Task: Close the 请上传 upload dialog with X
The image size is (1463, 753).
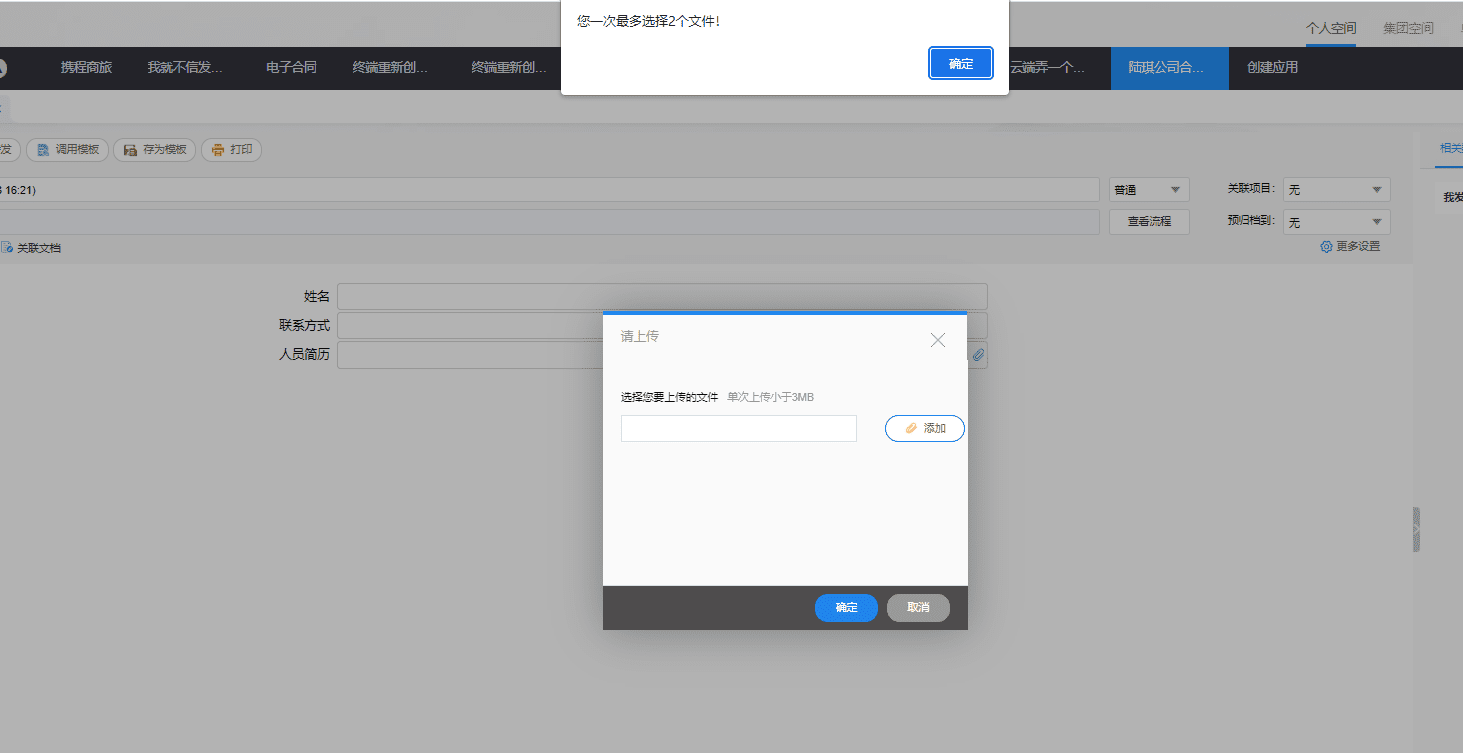Action: point(938,340)
